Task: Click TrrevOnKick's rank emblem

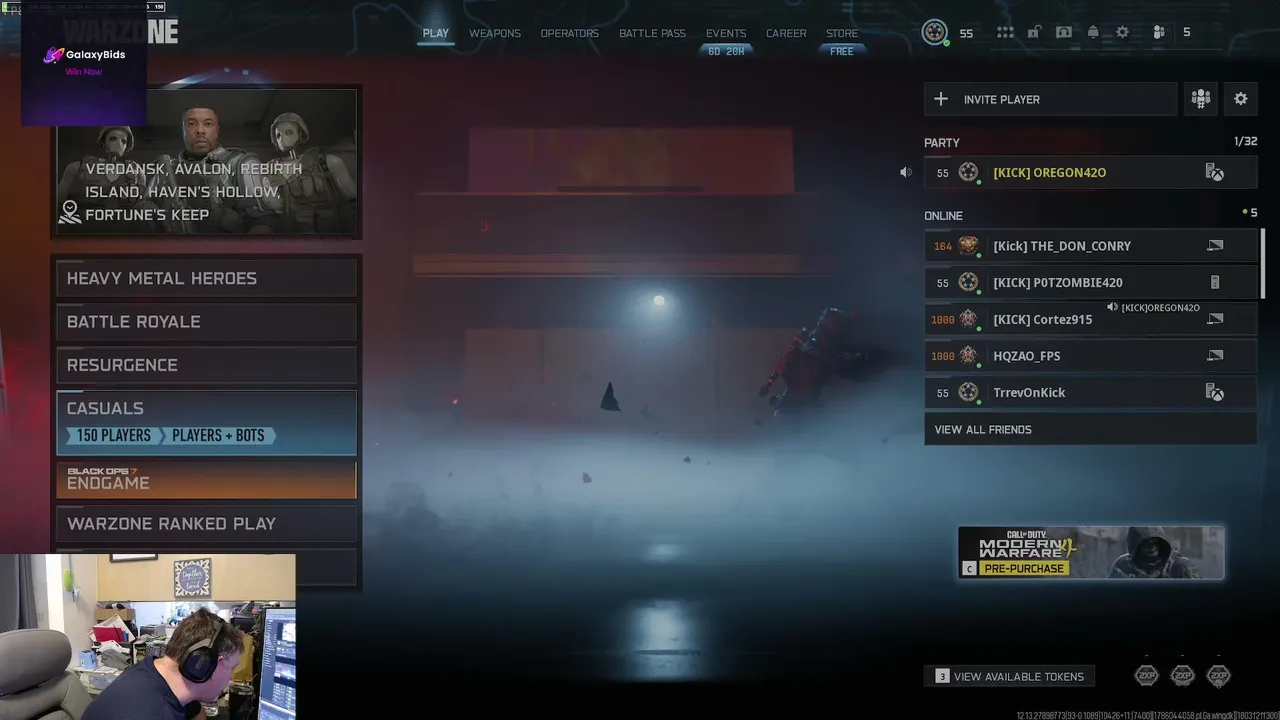Action: click(x=968, y=393)
